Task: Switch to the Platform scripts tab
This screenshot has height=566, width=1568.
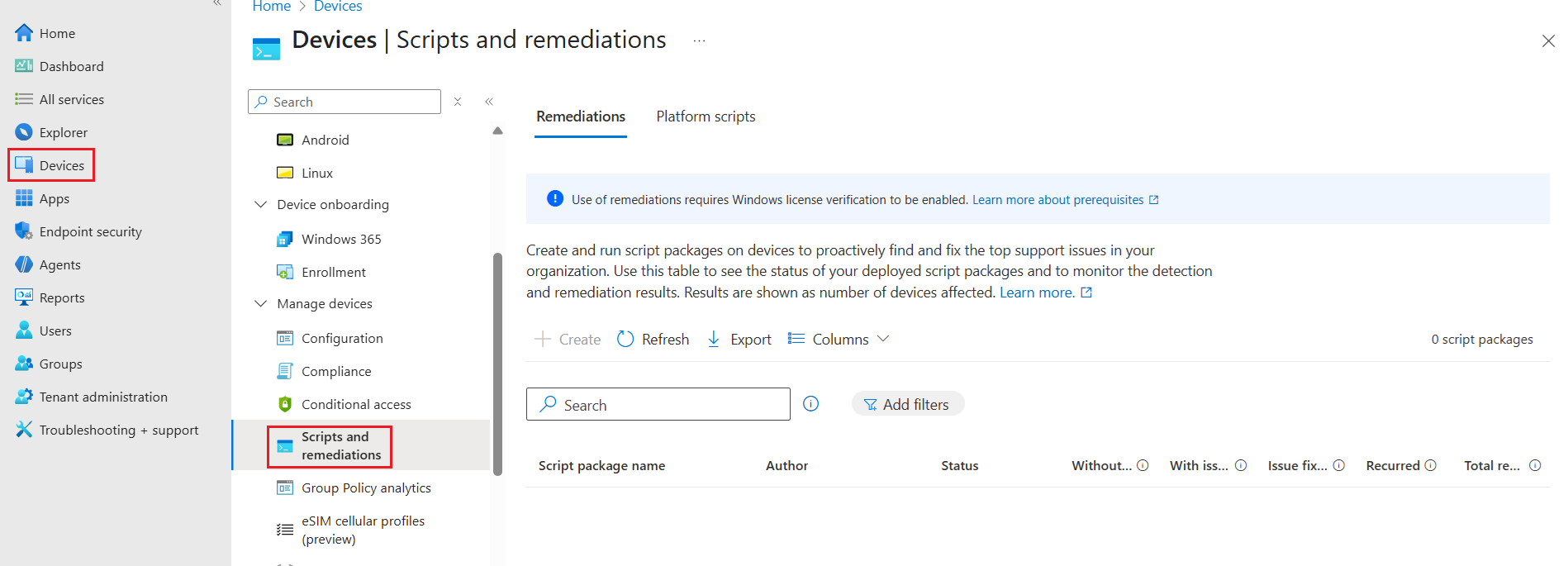Action: [706, 117]
